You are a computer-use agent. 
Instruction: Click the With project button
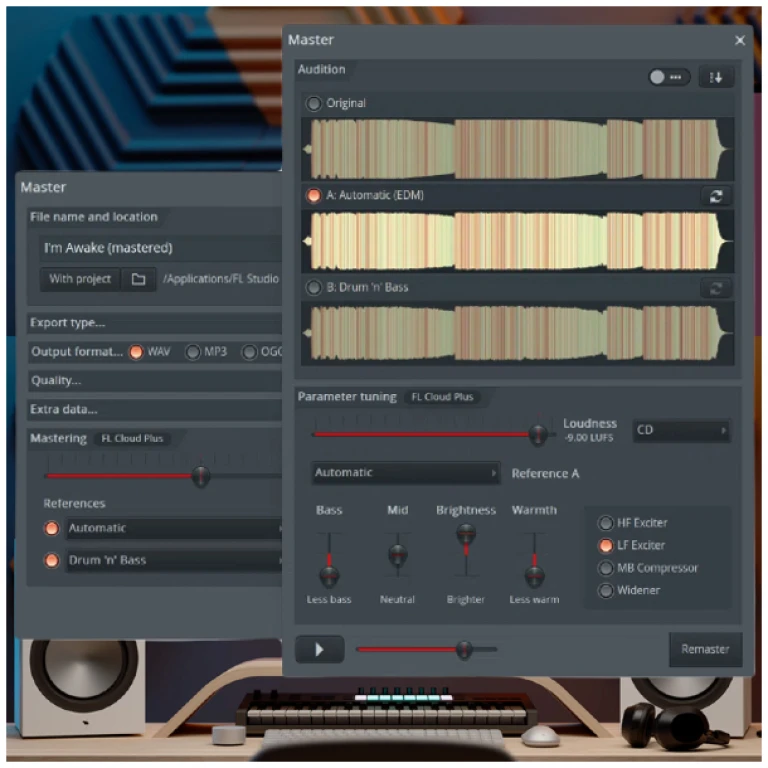click(80, 279)
